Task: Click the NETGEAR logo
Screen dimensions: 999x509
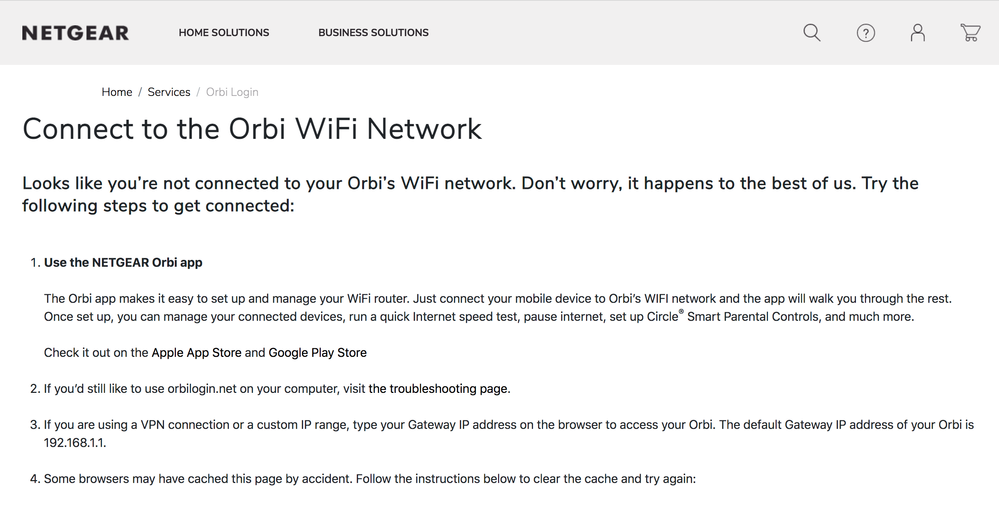Action: click(75, 33)
